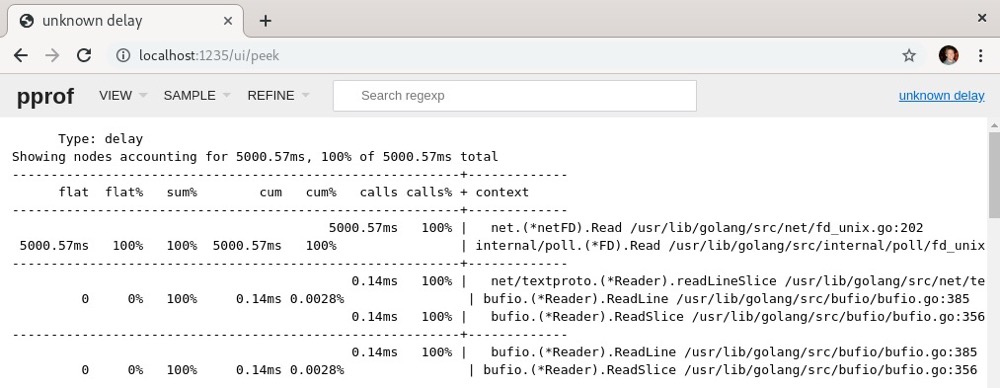Expand the SAMPLE dropdown menu
Screen dimensions: 1000x388
point(197,96)
